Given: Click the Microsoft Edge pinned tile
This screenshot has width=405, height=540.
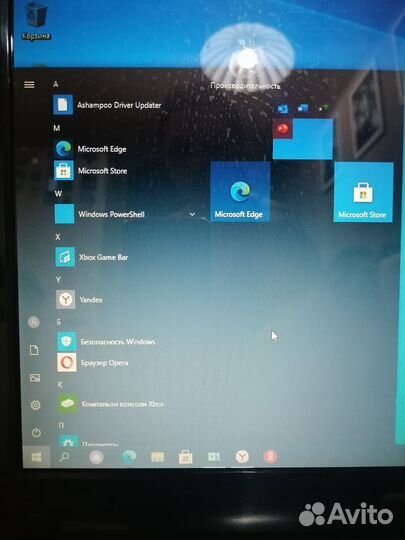Looking at the screenshot, I should [240, 191].
